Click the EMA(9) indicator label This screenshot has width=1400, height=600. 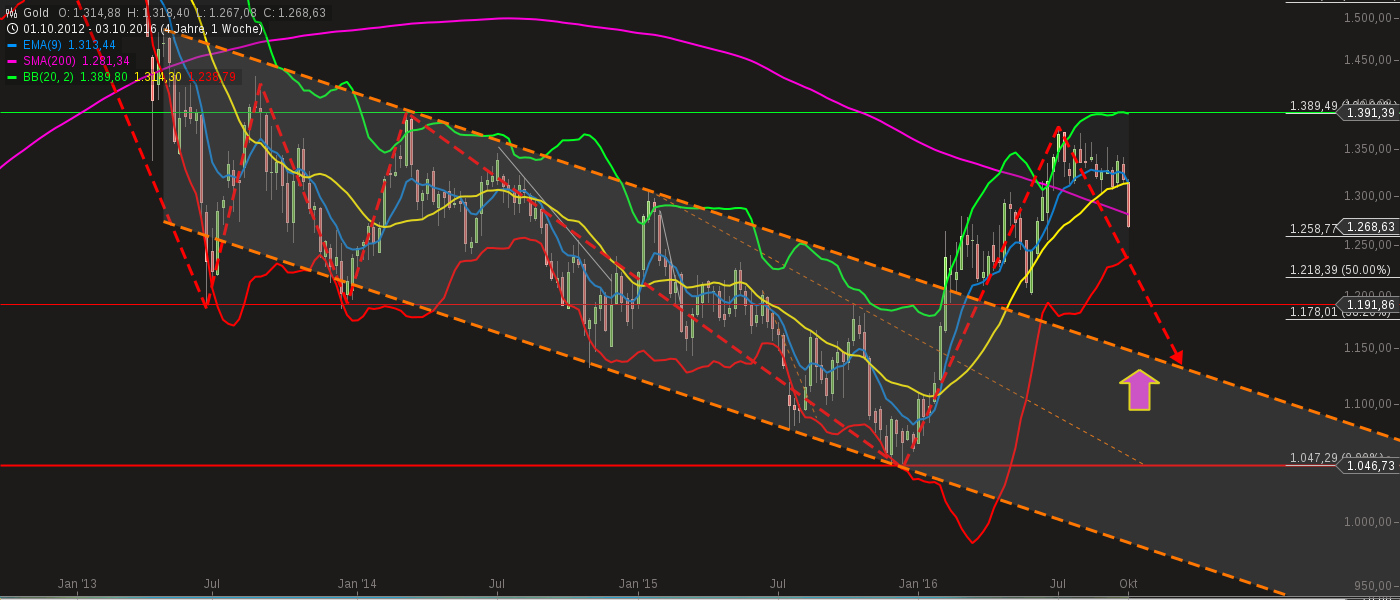click(43, 45)
